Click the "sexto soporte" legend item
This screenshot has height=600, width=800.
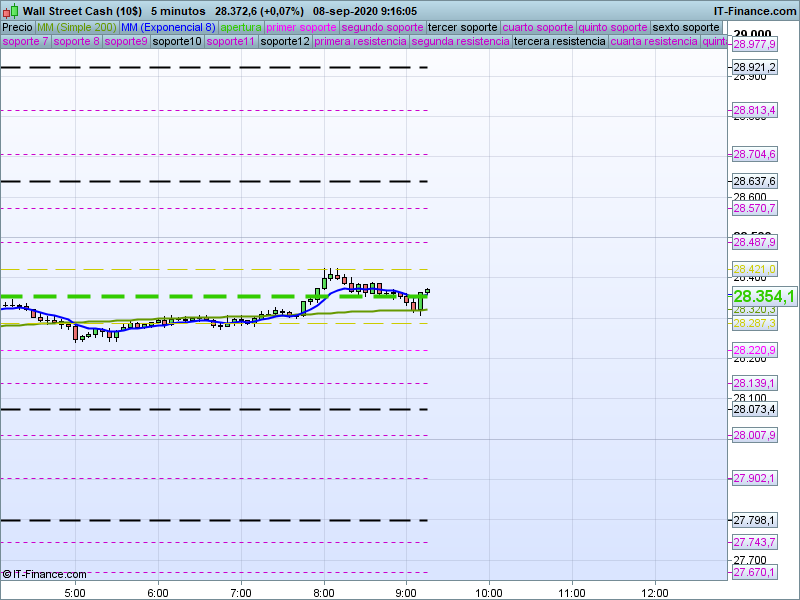[686, 27]
